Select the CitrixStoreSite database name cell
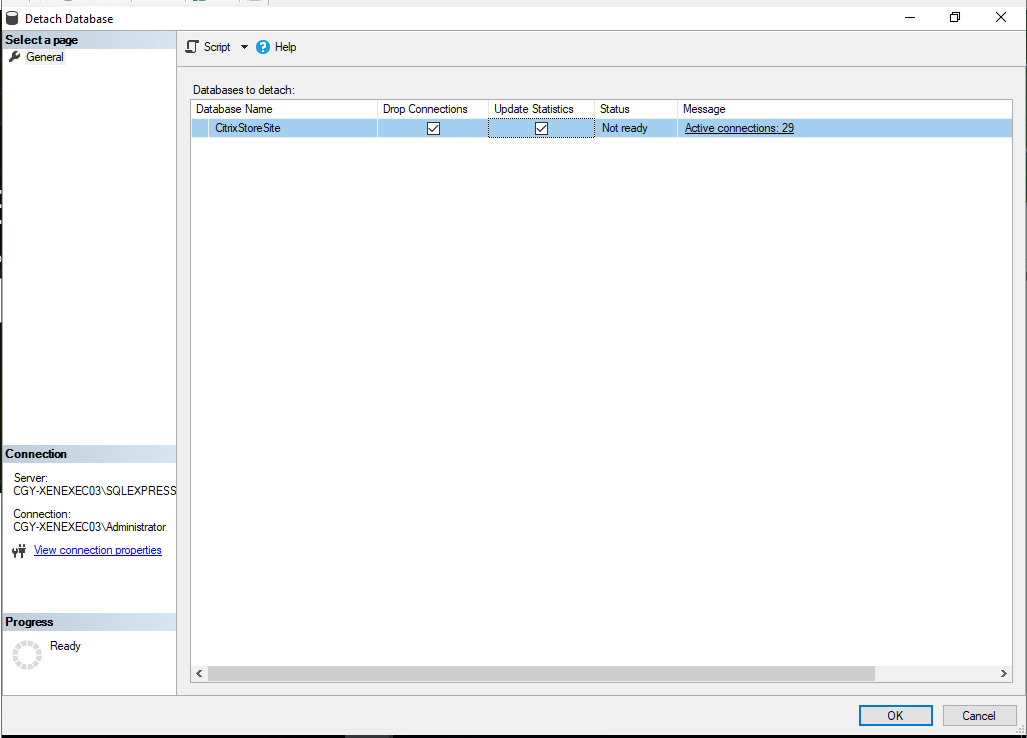This screenshot has height=738, width=1027. (293, 128)
